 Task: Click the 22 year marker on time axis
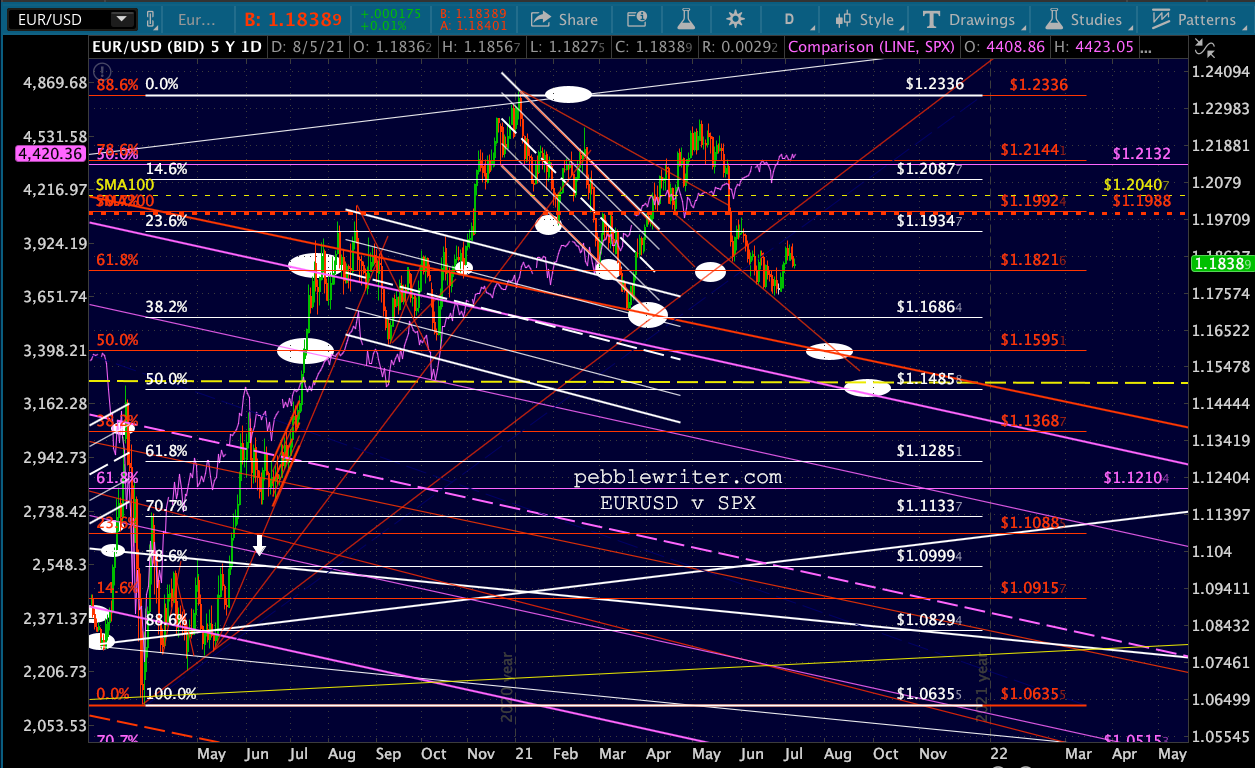(x=1000, y=752)
